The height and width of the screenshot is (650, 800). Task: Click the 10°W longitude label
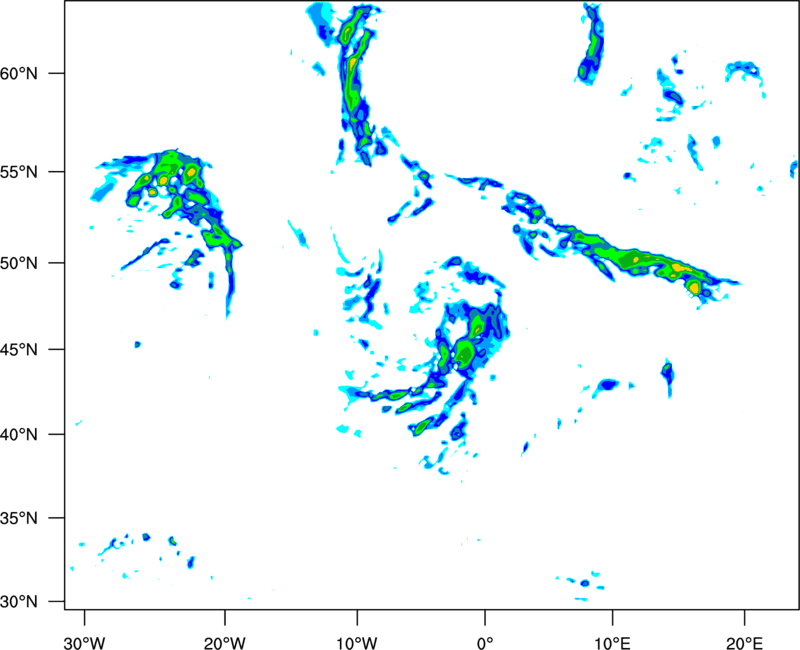[357, 643]
